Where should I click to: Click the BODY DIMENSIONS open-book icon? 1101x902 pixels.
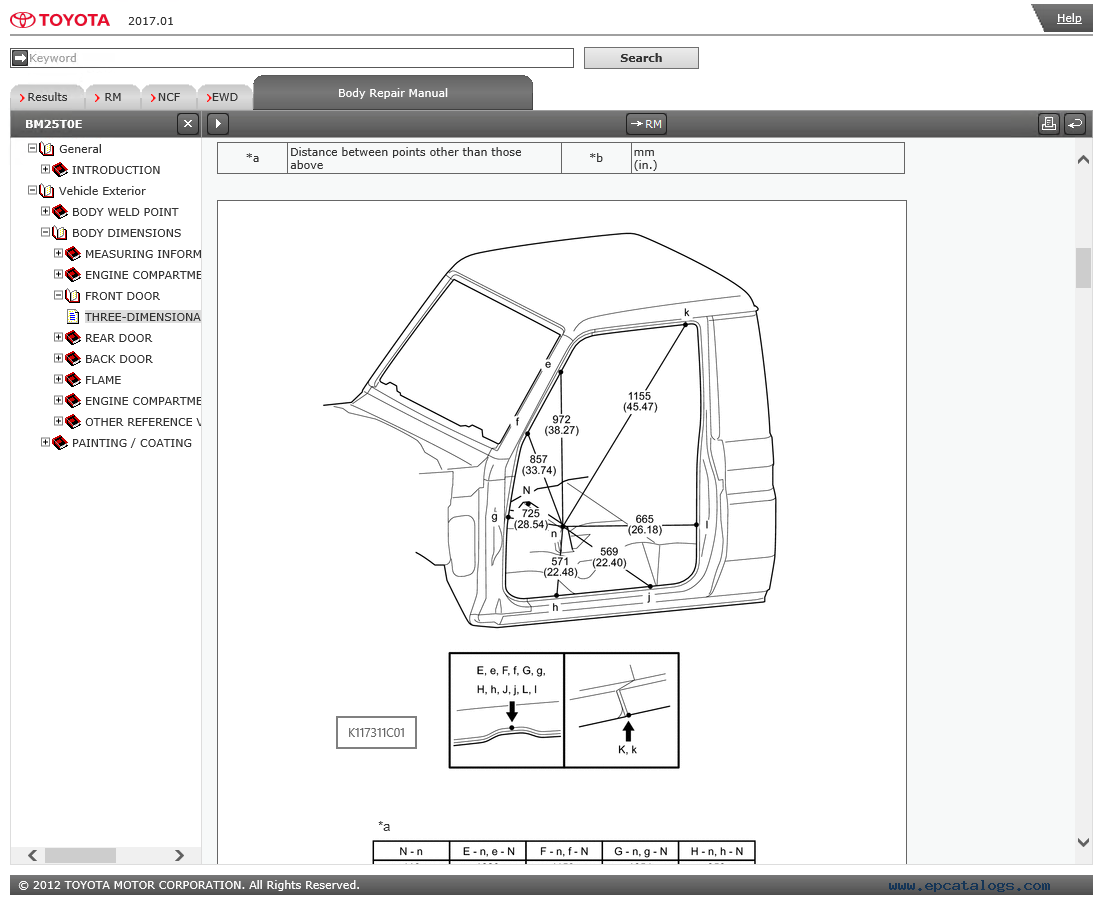click(x=60, y=233)
